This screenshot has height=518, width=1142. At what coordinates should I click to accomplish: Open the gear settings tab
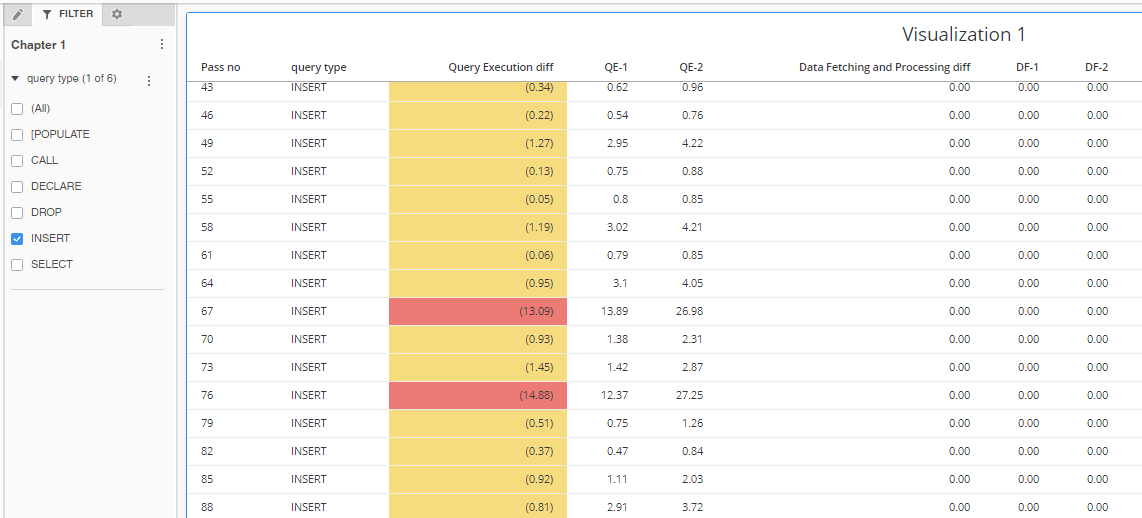[x=117, y=14]
